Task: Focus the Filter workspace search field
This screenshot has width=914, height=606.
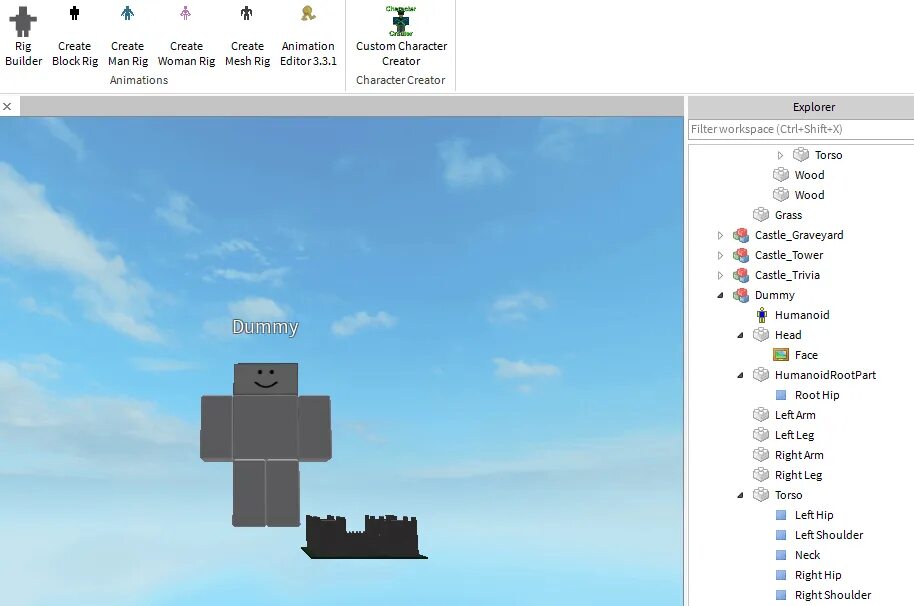Action: 801,129
